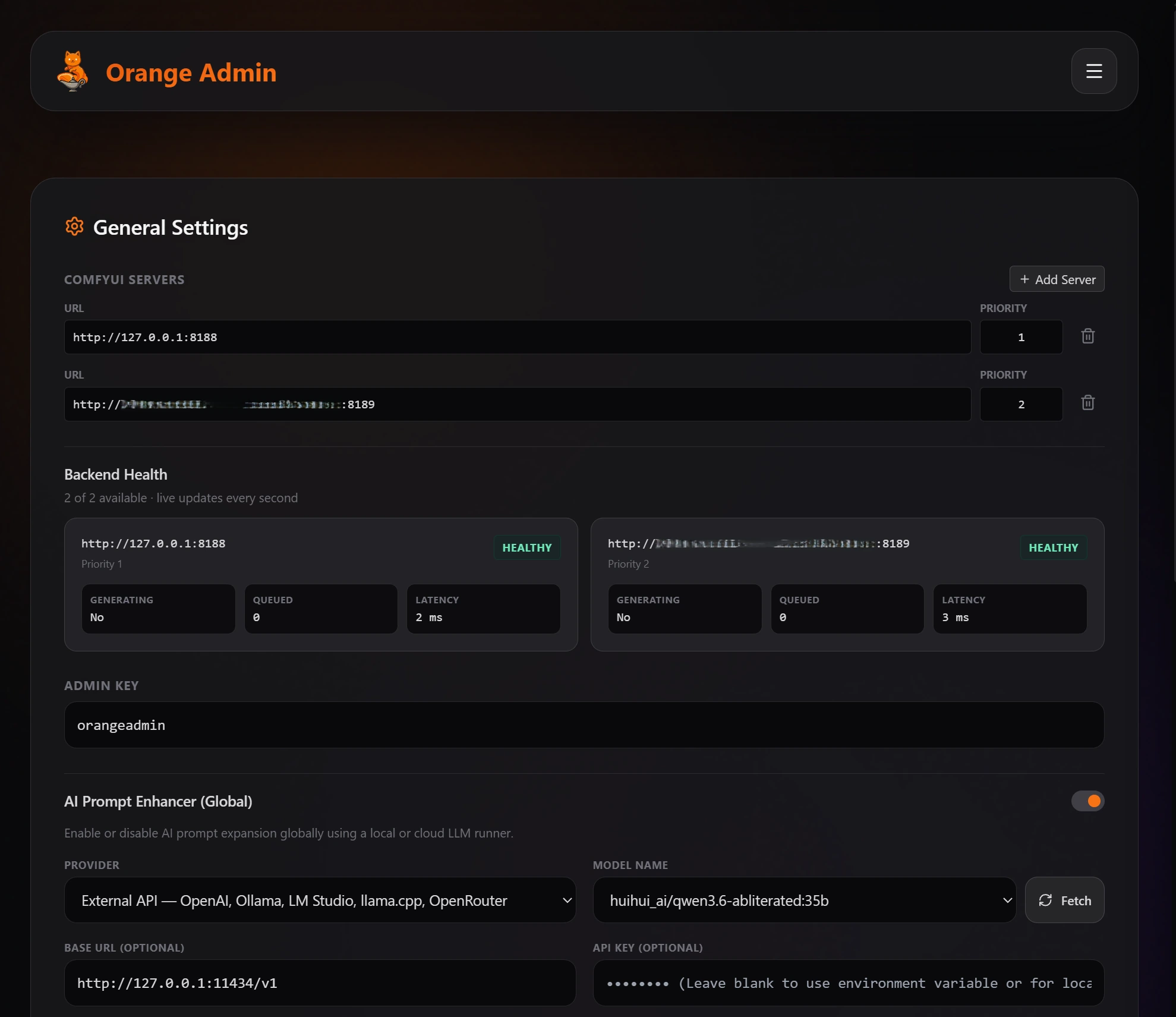Click the Queued '0' tile under Priority 2
Screen dimensions: 1176x1017
pos(847,609)
